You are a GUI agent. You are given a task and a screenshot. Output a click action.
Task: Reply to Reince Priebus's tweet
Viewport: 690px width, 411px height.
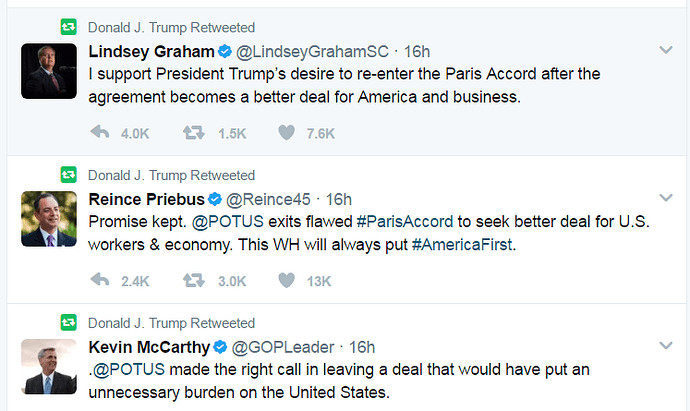click(100, 281)
